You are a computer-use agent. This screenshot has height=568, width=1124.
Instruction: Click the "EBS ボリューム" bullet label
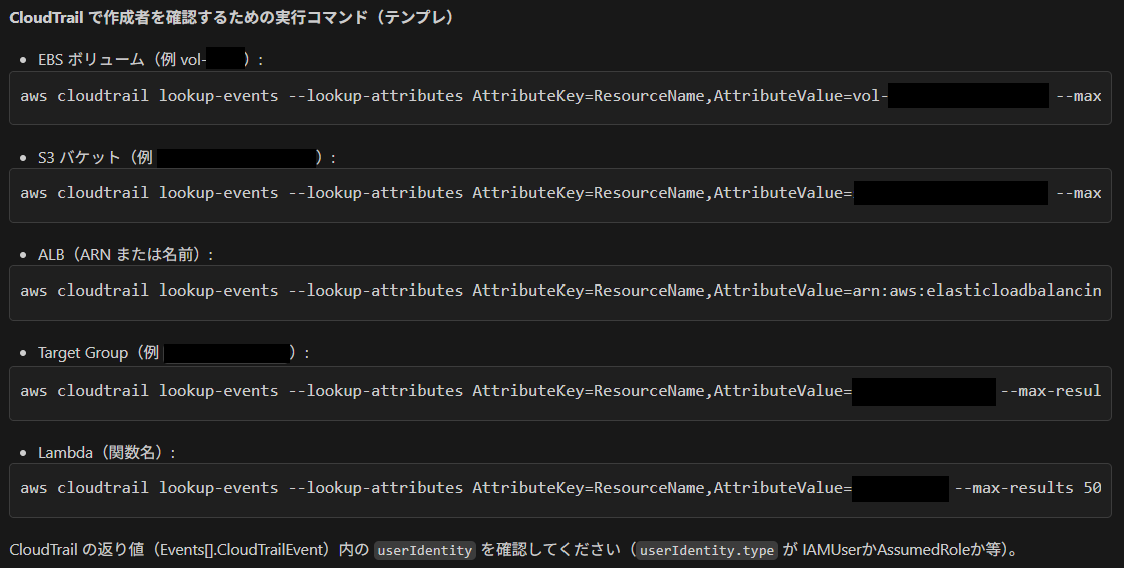(x=91, y=60)
